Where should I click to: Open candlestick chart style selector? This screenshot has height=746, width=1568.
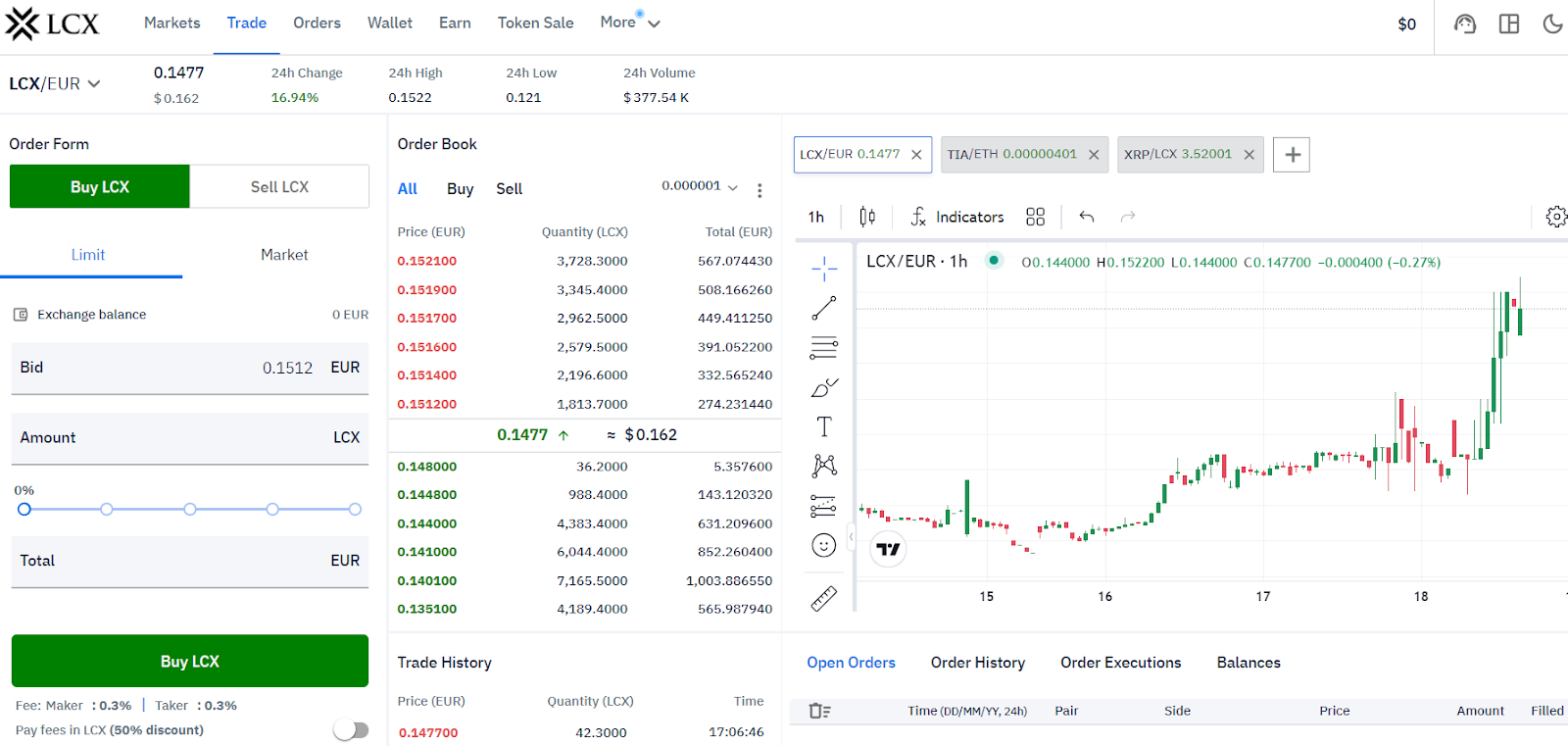click(x=867, y=217)
